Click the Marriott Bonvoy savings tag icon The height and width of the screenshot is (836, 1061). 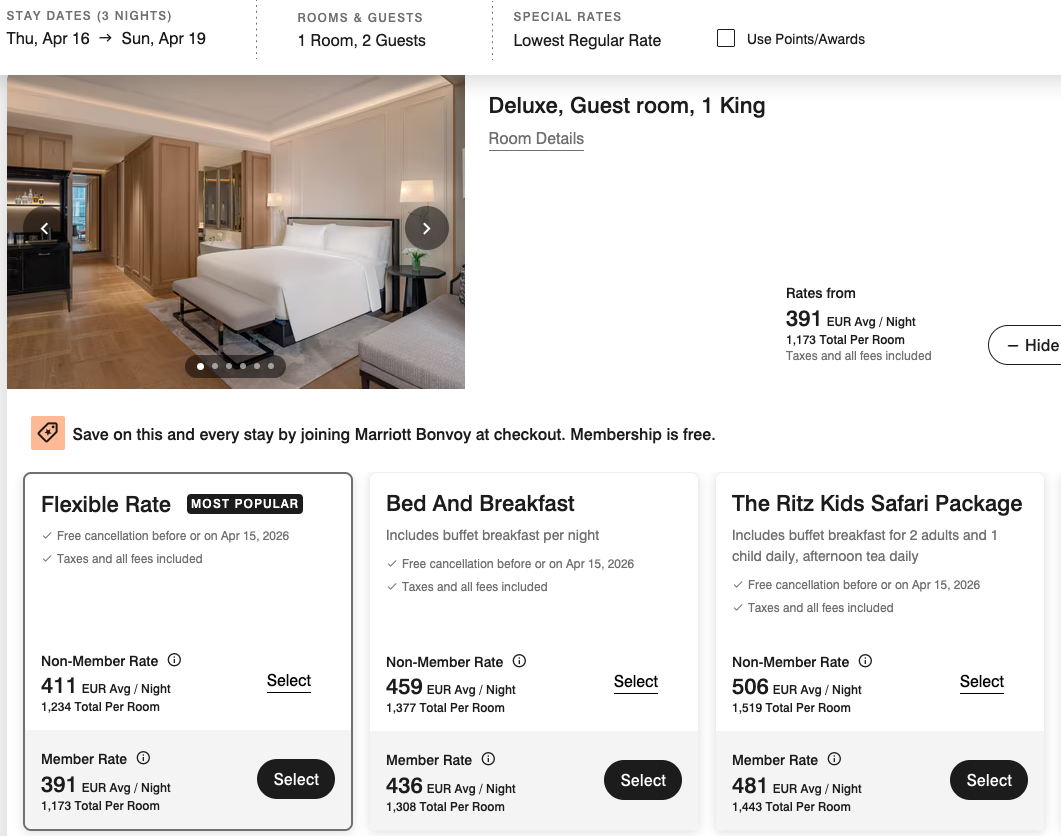point(48,433)
